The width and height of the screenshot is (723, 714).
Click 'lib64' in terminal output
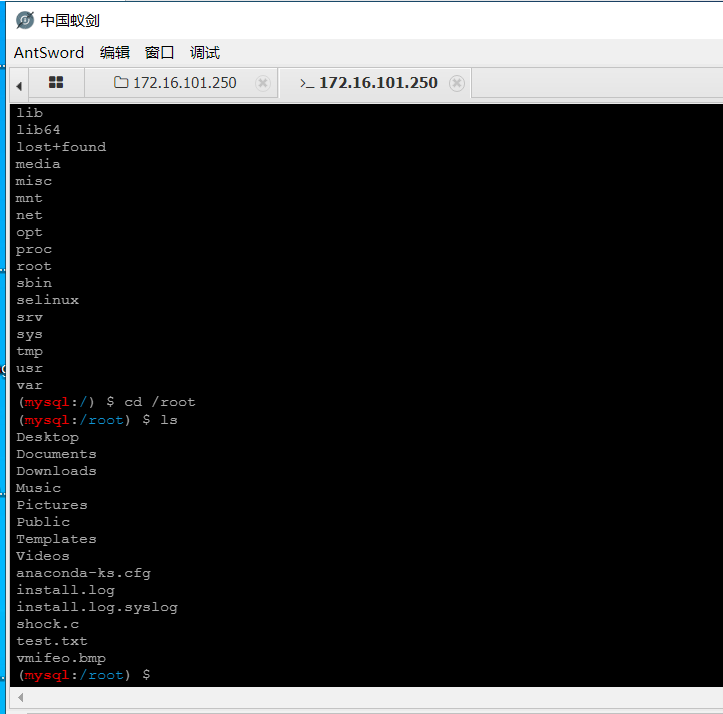pyautogui.click(x=38, y=130)
